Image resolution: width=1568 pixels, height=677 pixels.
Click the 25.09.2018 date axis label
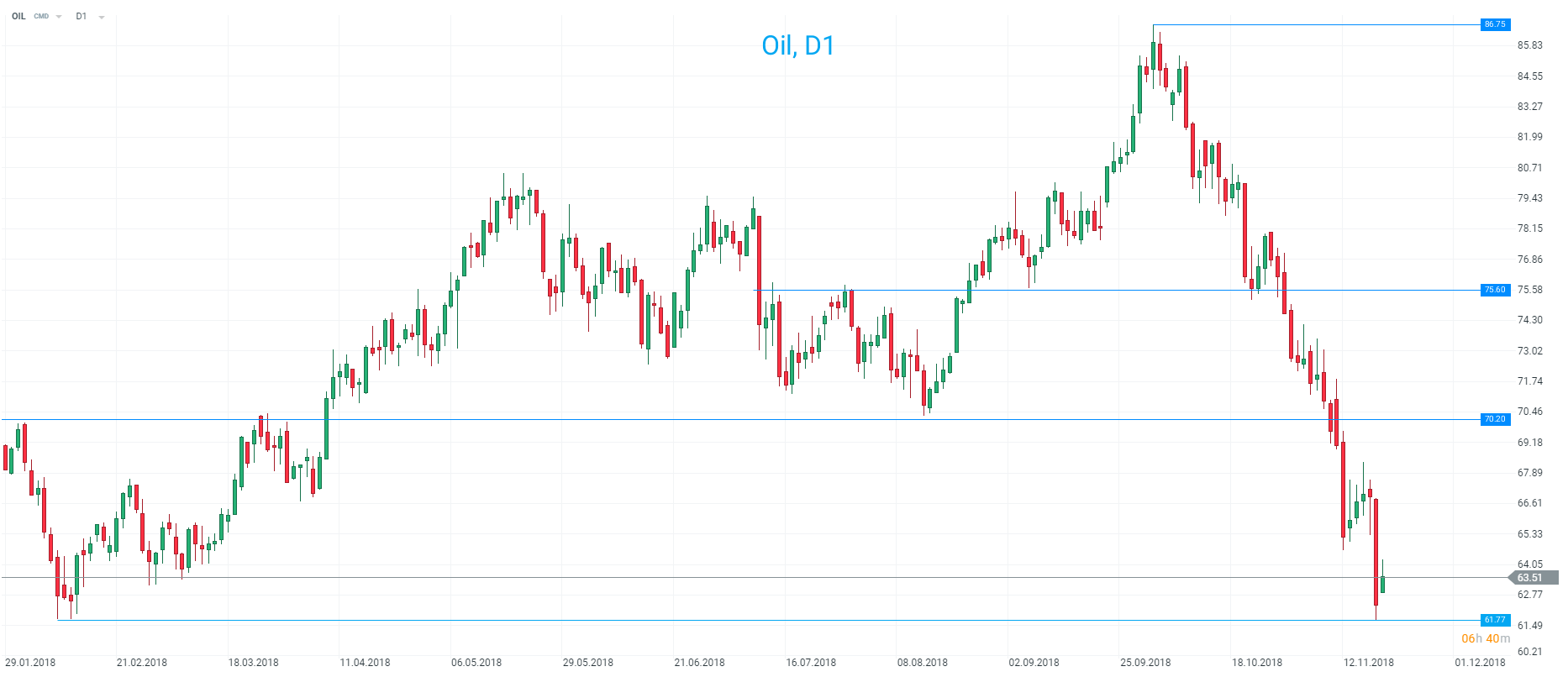coord(1145,663)
